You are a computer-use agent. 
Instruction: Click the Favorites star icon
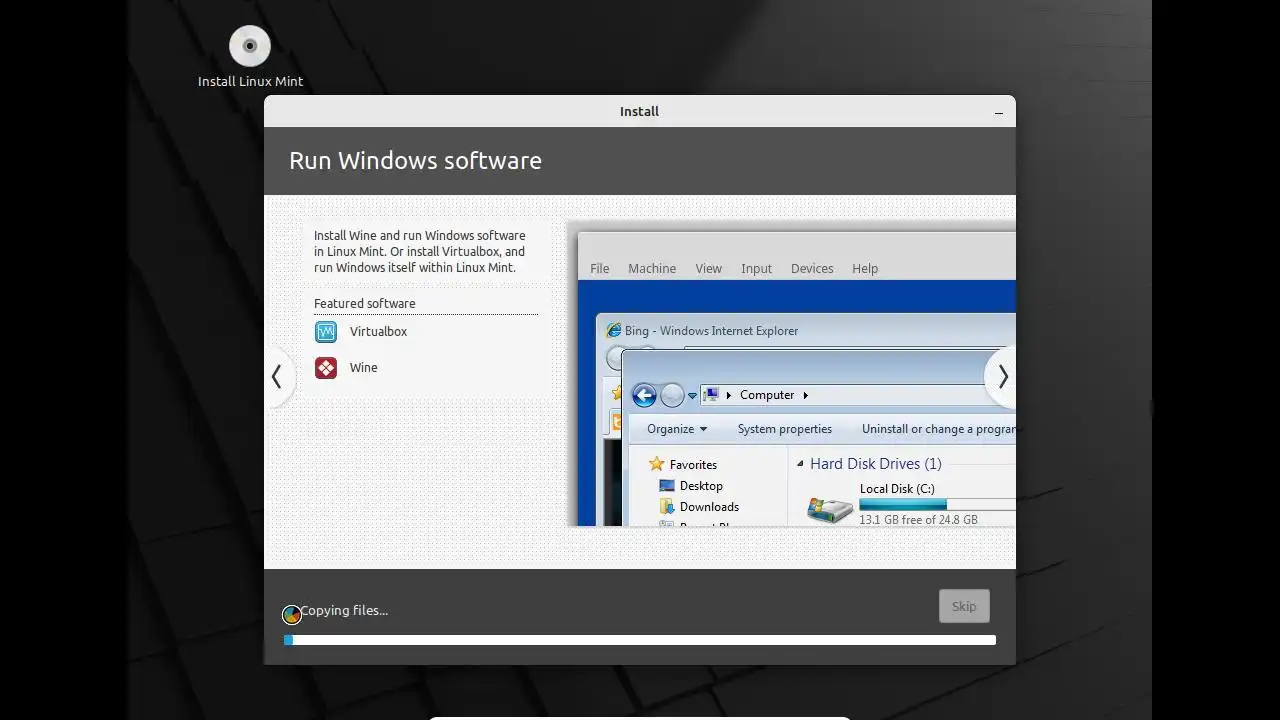coord(656,464)
